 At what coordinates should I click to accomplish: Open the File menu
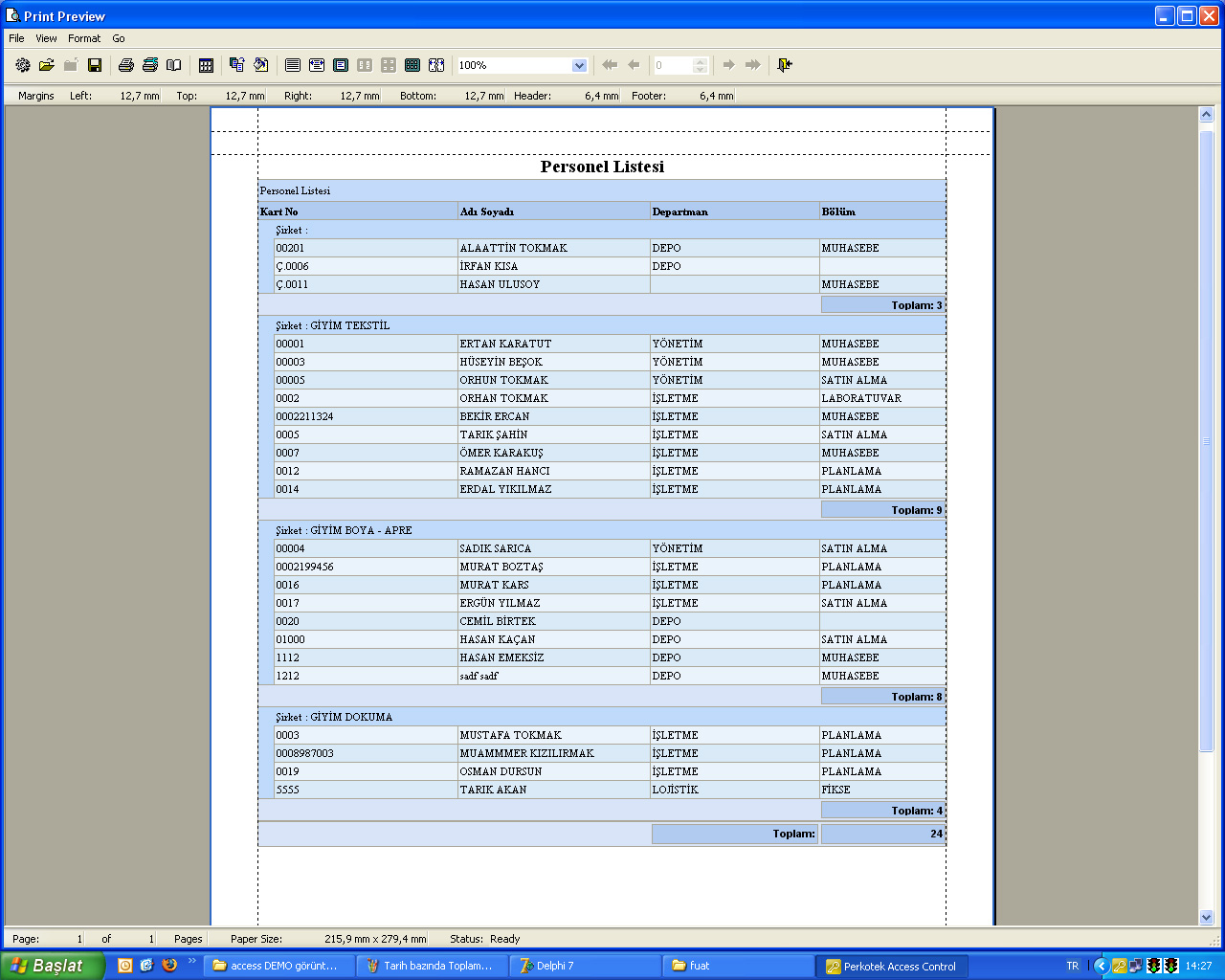(16, 38)
